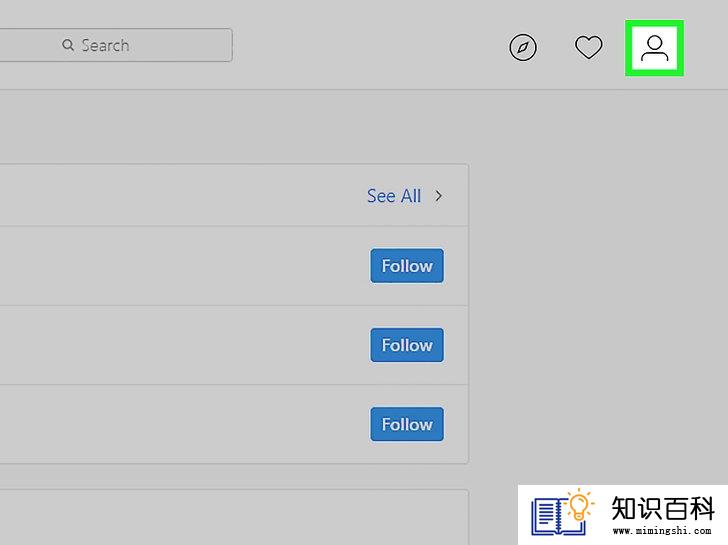
Task: Follow the first suggested account
Action: [x=407, y=266]
